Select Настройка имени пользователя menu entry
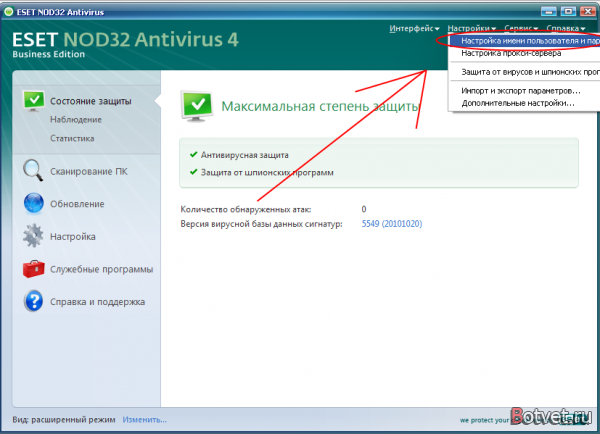 (x=525, y=41)
